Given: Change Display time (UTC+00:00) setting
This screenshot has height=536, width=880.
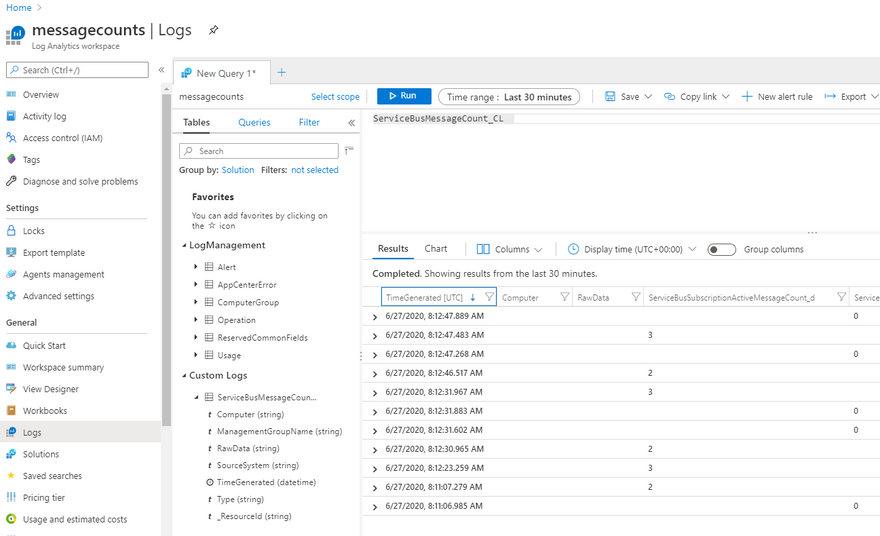Looking at the screenshot, I should [632, 249].
